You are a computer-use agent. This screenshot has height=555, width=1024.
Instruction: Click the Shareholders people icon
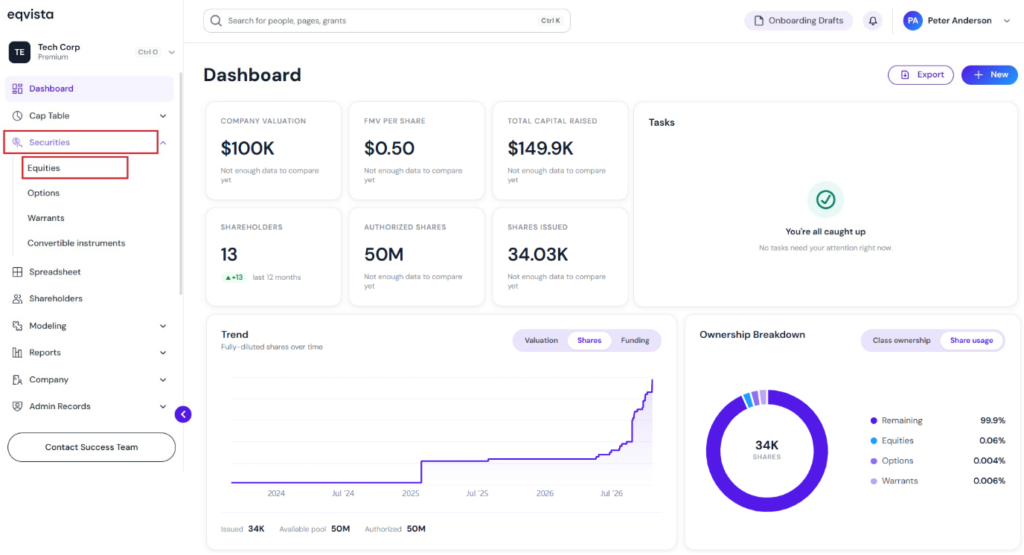pos(17,298)
